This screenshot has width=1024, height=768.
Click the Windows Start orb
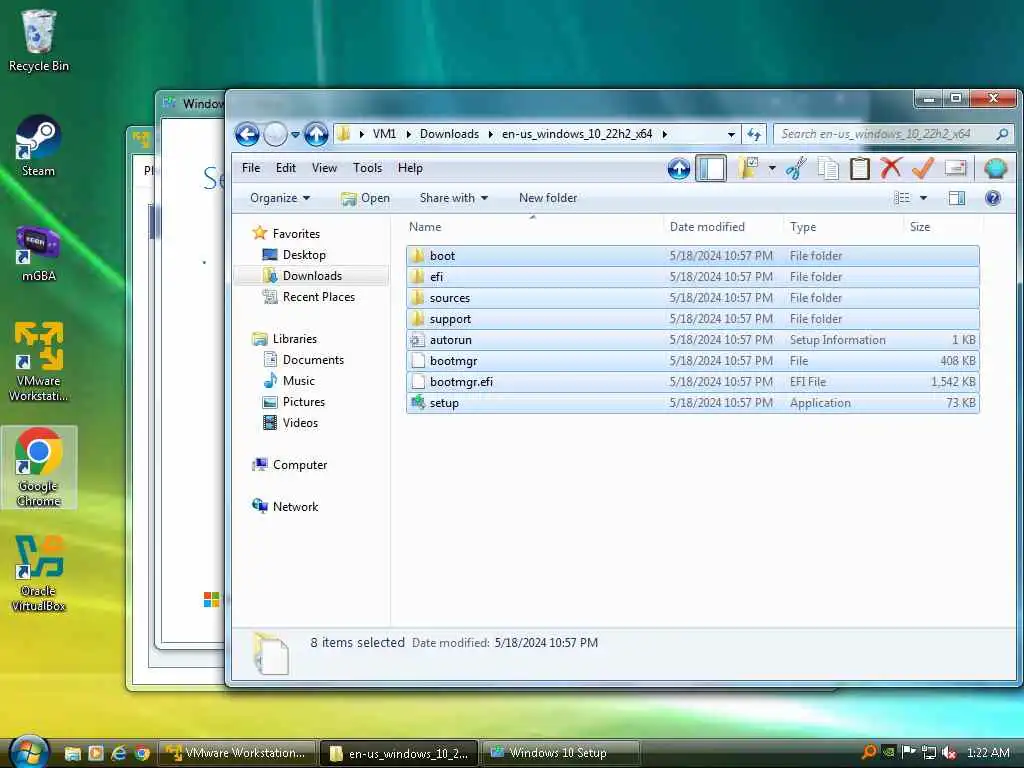[29, 751]
